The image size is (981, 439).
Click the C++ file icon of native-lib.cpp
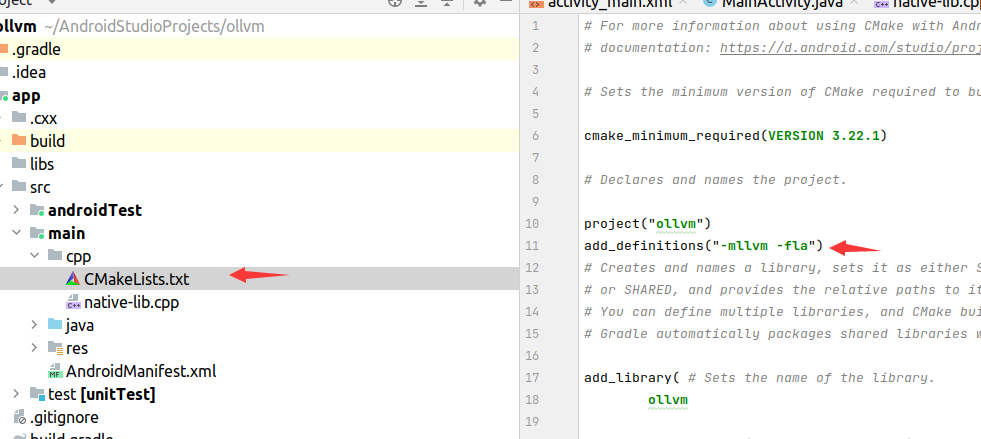pos(73,302)
